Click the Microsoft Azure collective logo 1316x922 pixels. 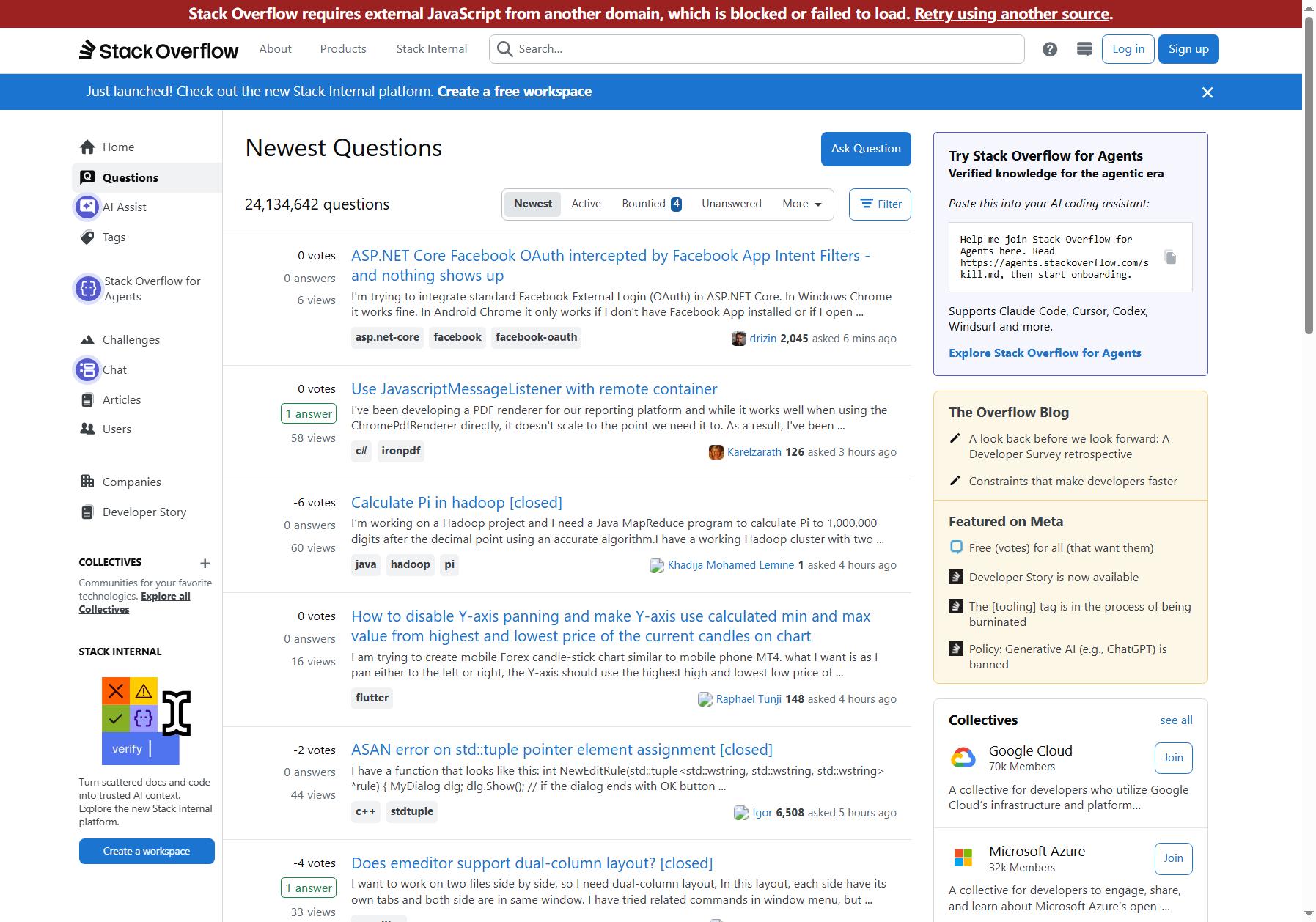[963, 858]
